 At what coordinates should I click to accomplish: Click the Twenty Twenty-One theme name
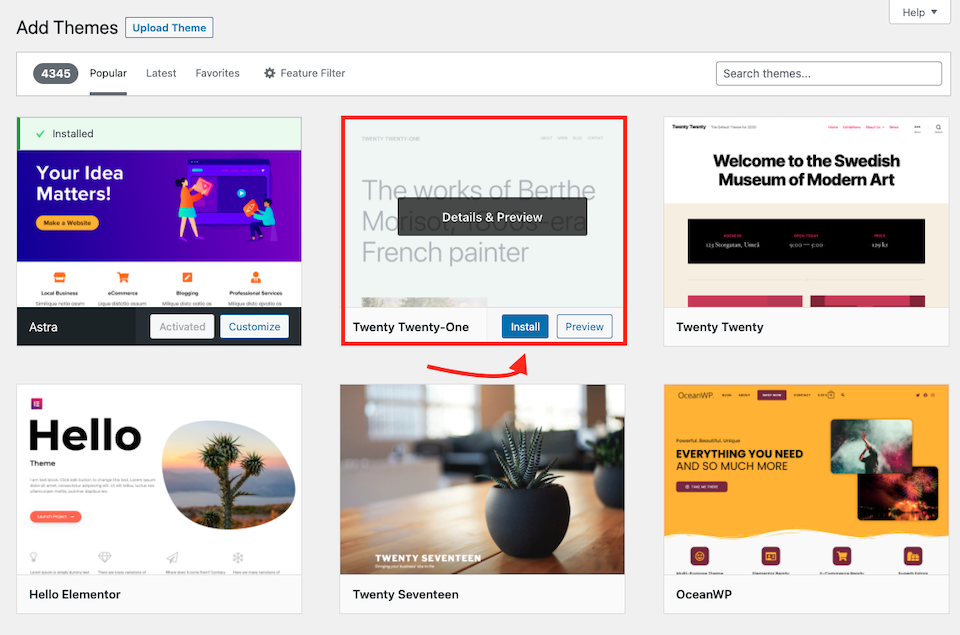pos(411,327)
